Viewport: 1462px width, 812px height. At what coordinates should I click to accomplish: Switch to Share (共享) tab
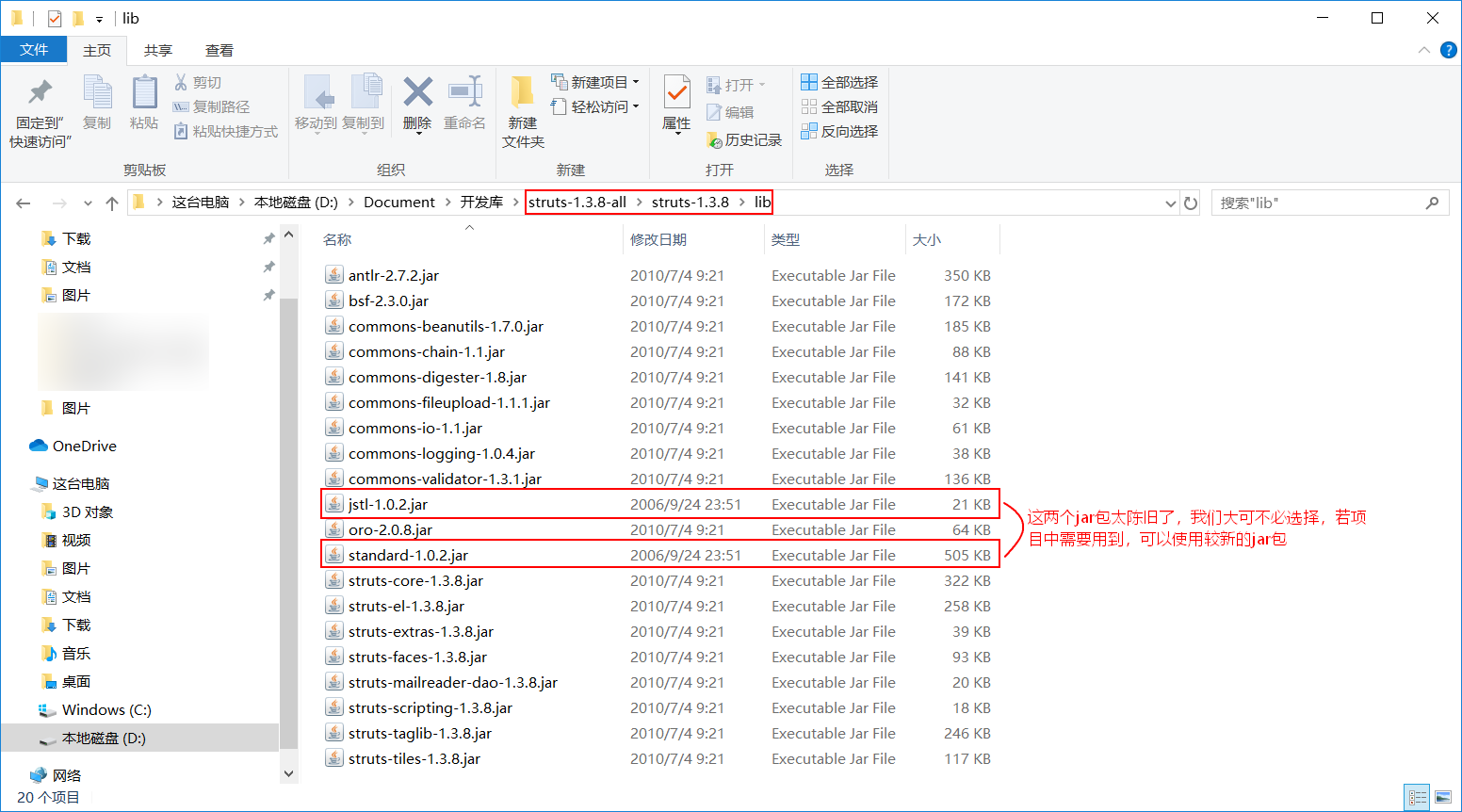click(158, 50)
